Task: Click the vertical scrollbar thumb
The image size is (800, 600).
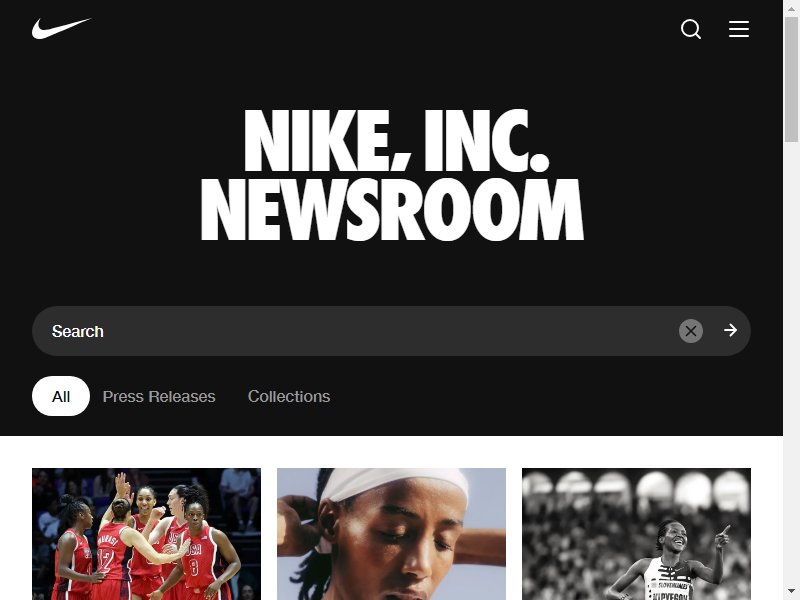Action: click(x=791, y=79)
